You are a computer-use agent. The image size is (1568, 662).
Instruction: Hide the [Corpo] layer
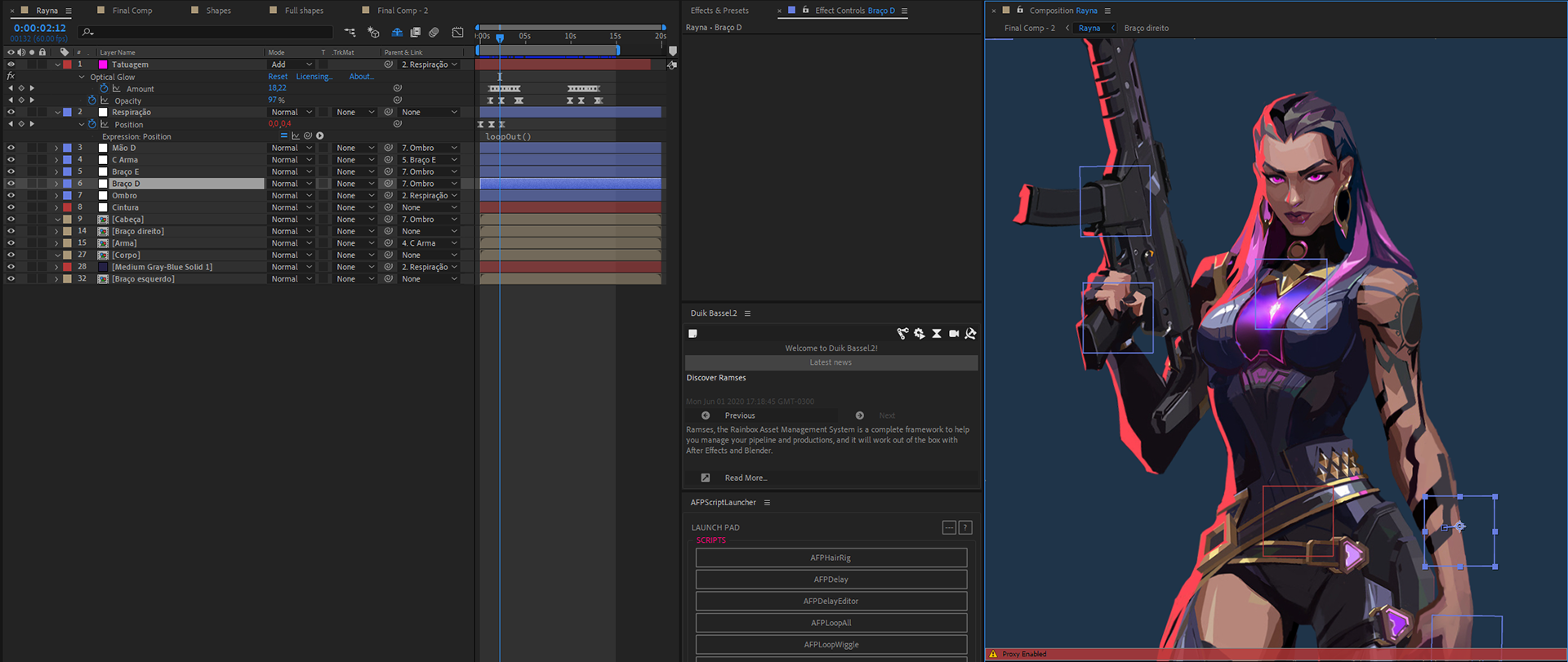click(11, 255)
